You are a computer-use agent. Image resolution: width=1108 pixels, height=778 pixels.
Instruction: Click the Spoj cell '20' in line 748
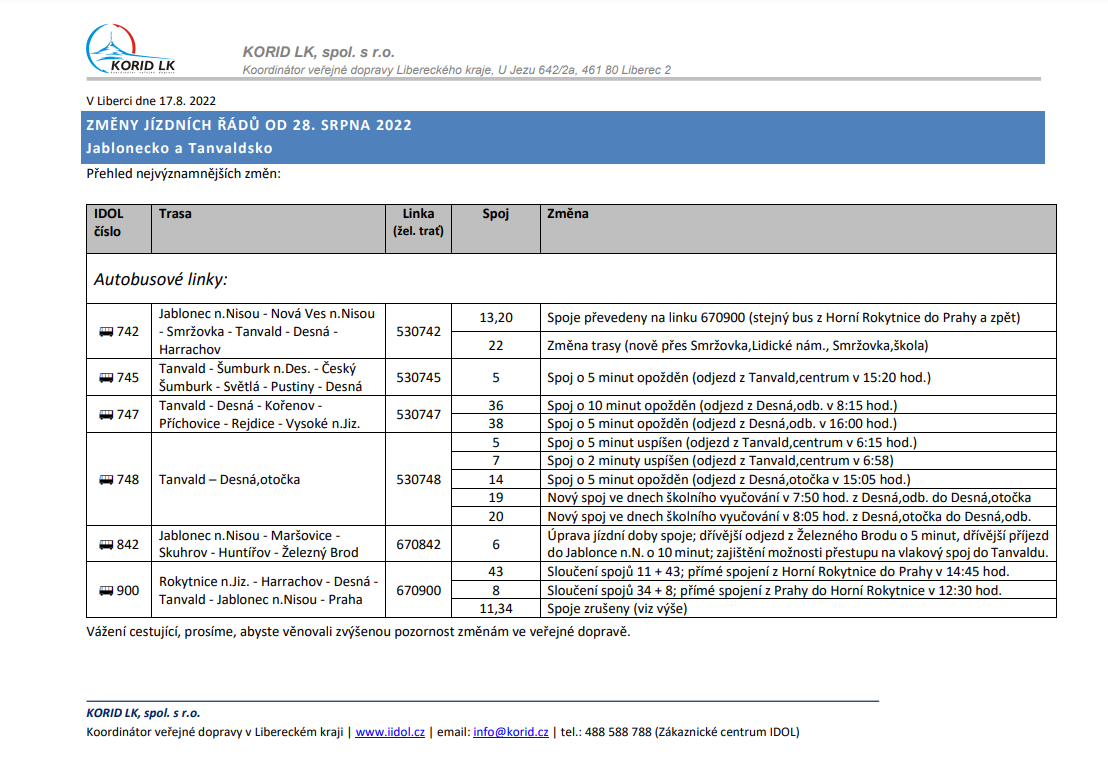(496, 517)
